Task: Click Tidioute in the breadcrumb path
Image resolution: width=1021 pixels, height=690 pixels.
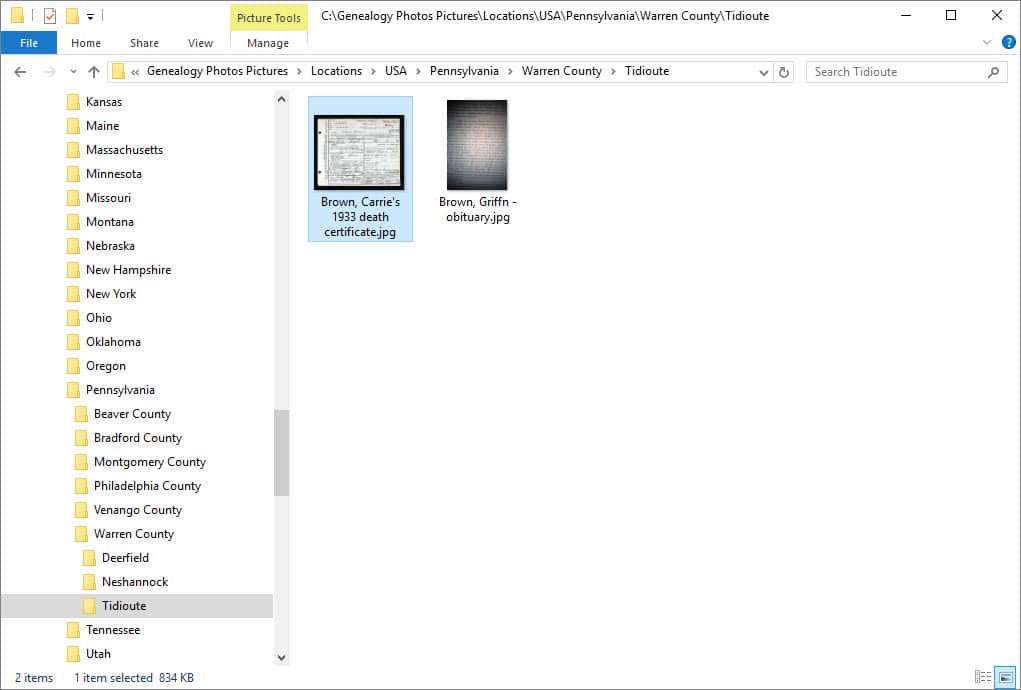Action: [647, 71]
